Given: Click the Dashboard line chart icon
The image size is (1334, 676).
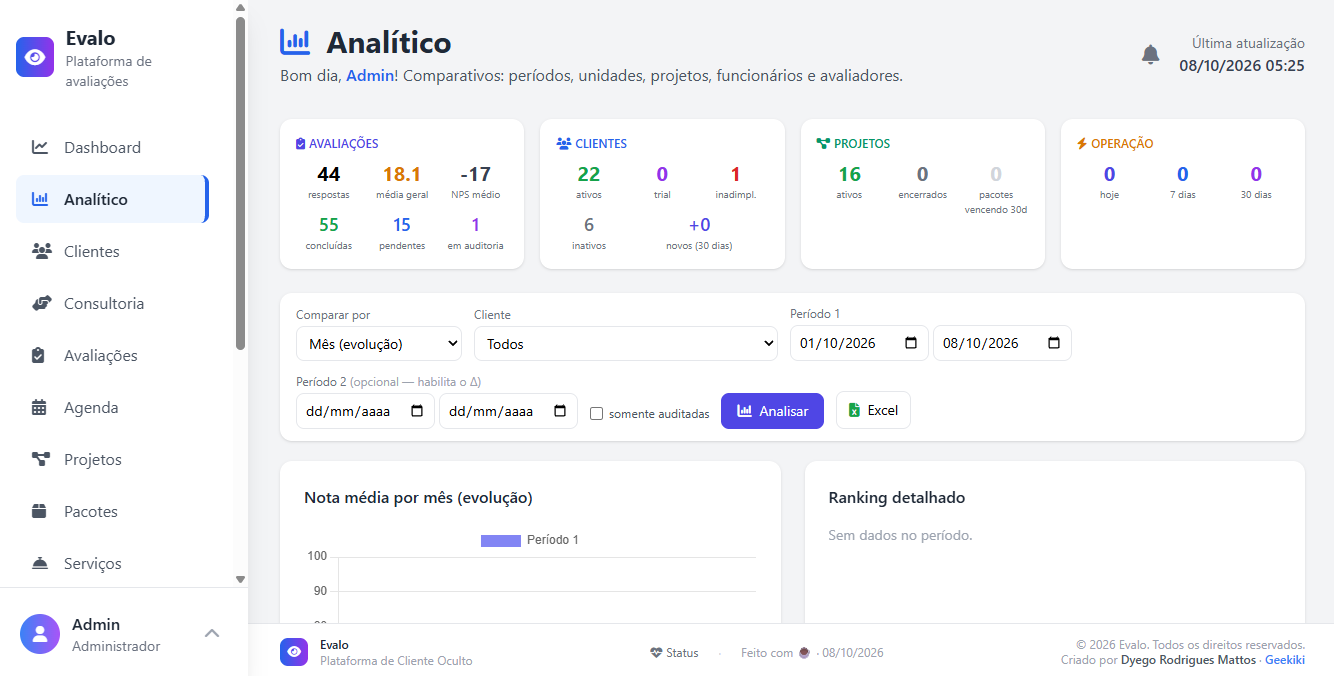Looking at the screenshot, I should click(40, 147).
